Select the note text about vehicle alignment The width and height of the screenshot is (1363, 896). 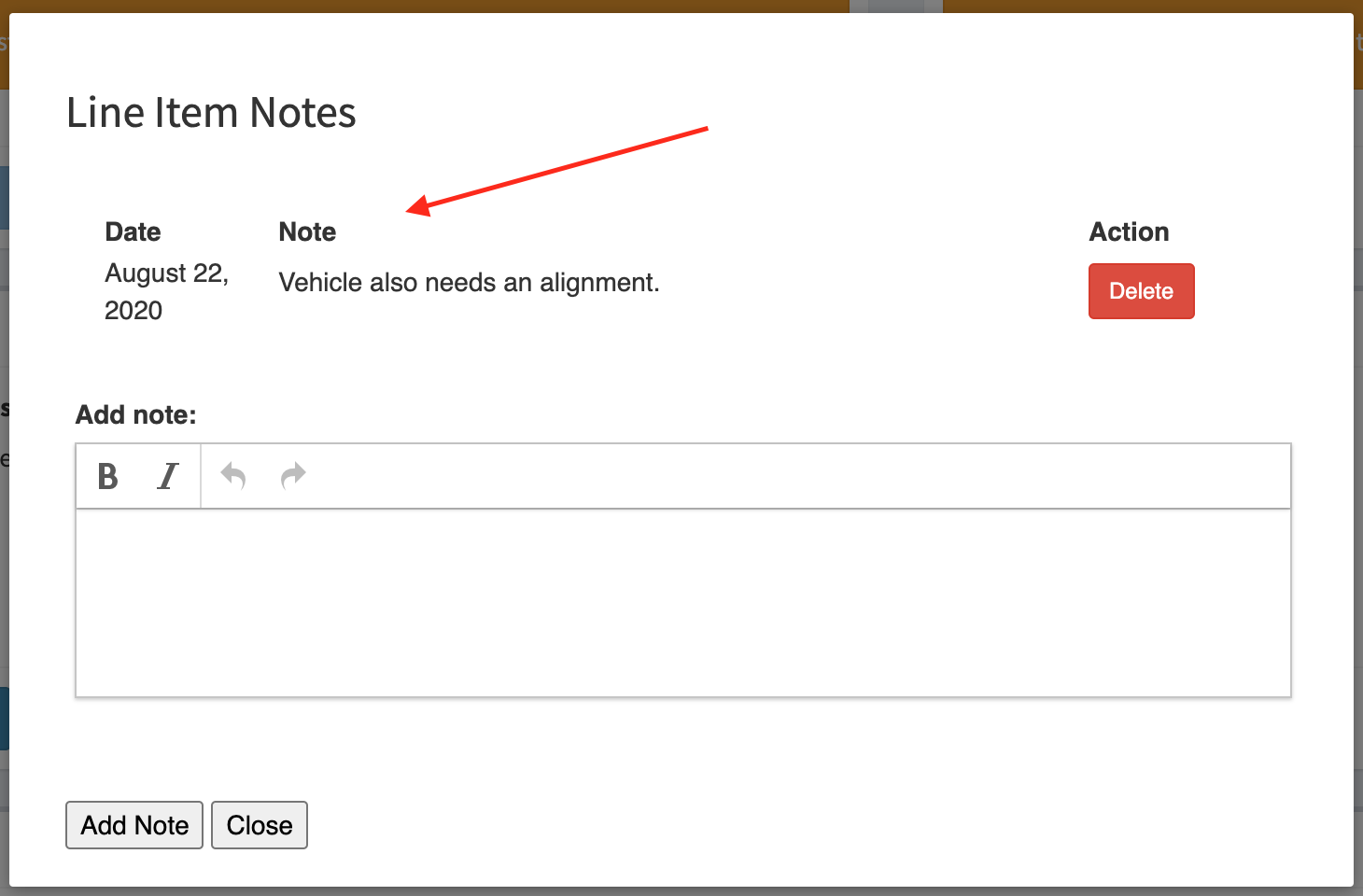coord(469,282)
